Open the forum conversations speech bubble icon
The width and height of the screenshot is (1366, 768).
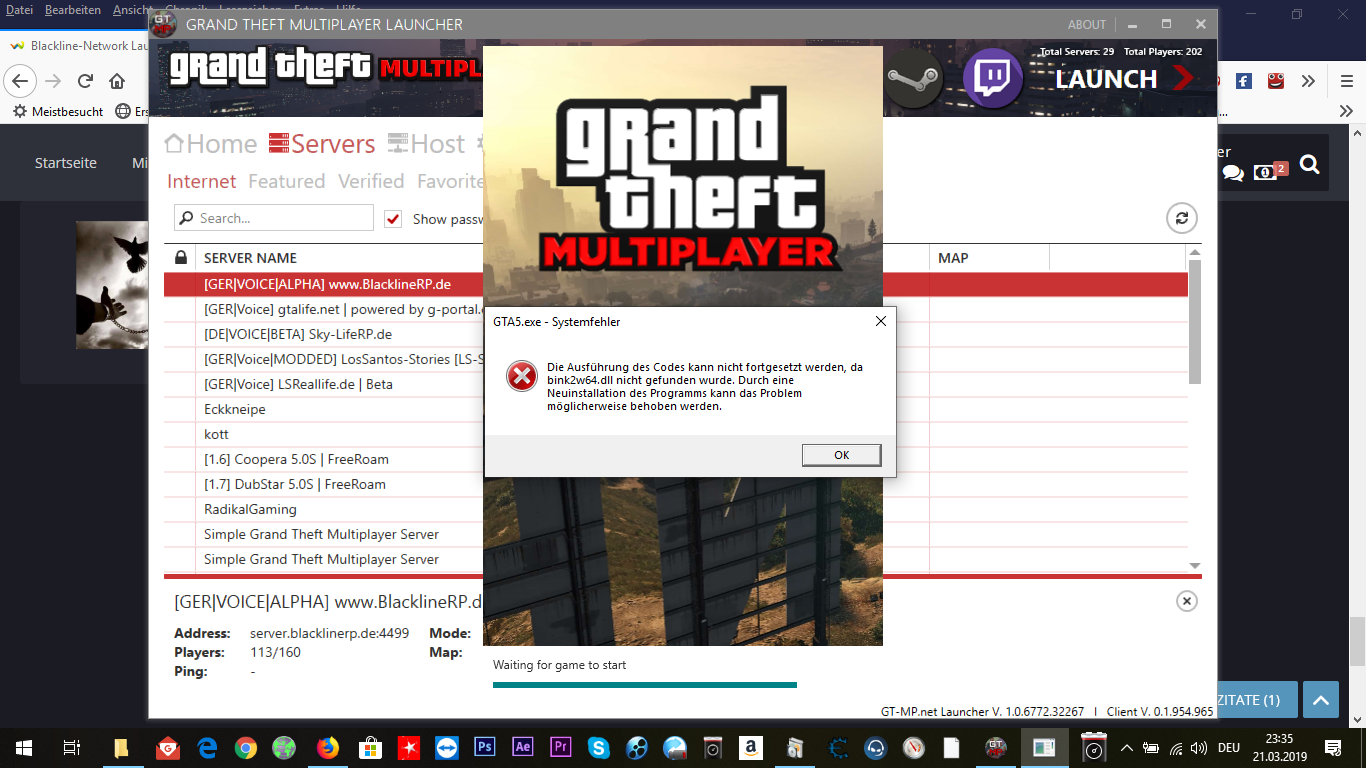click(x=1233, y=173)
